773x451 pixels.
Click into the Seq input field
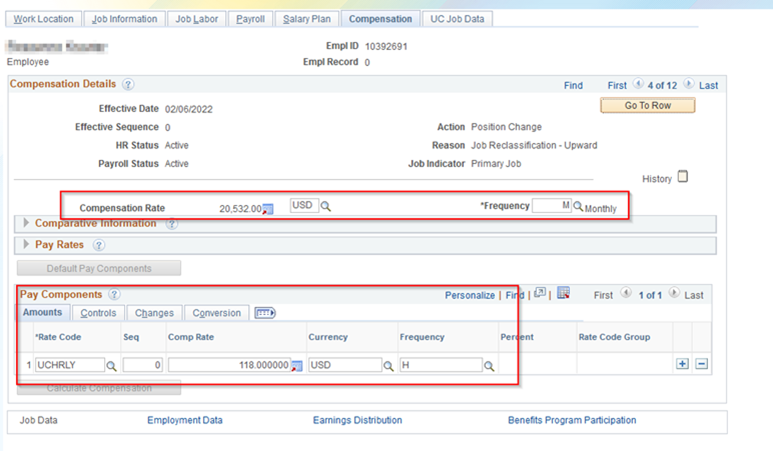(143, 366)
